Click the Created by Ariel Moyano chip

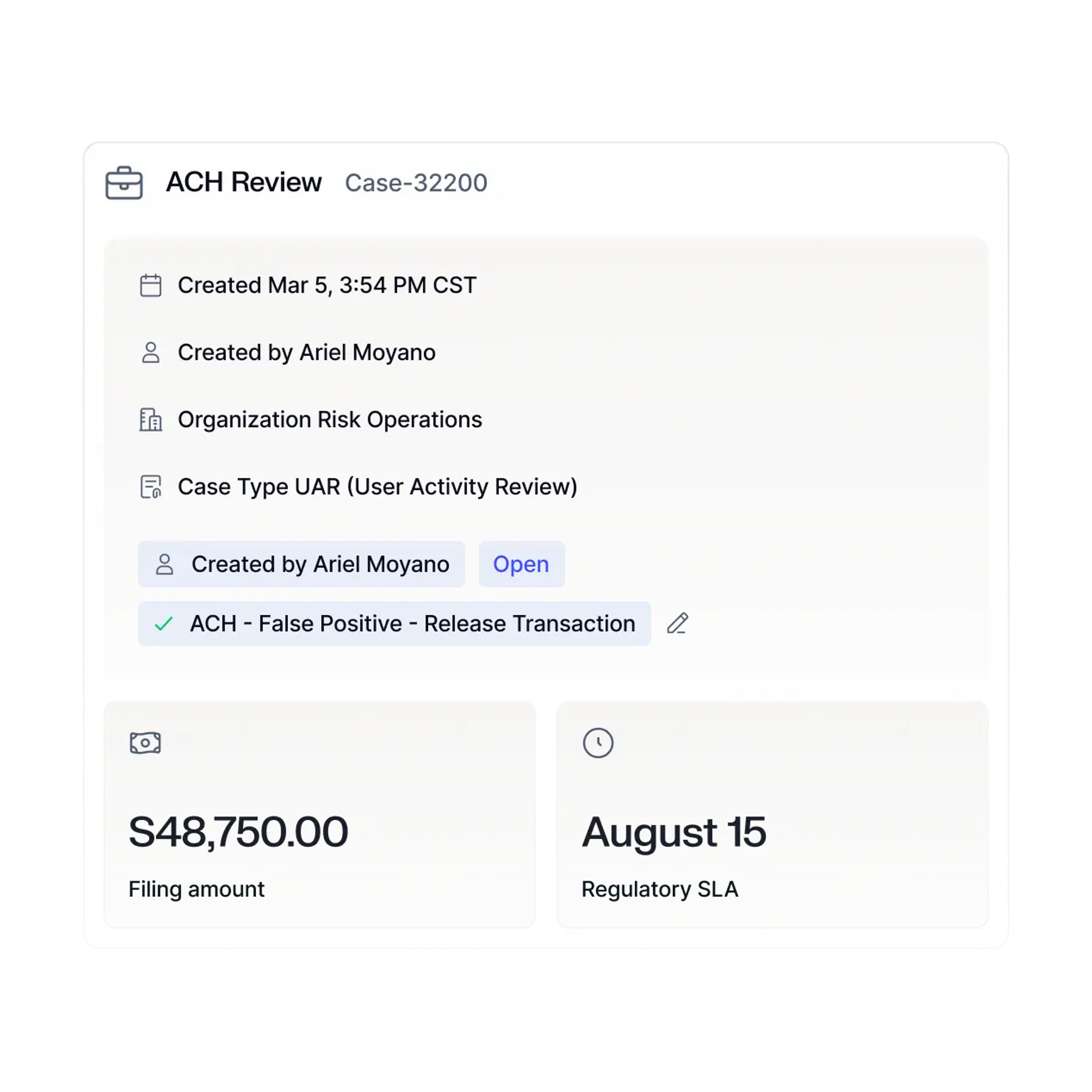[x=301, y=564]
